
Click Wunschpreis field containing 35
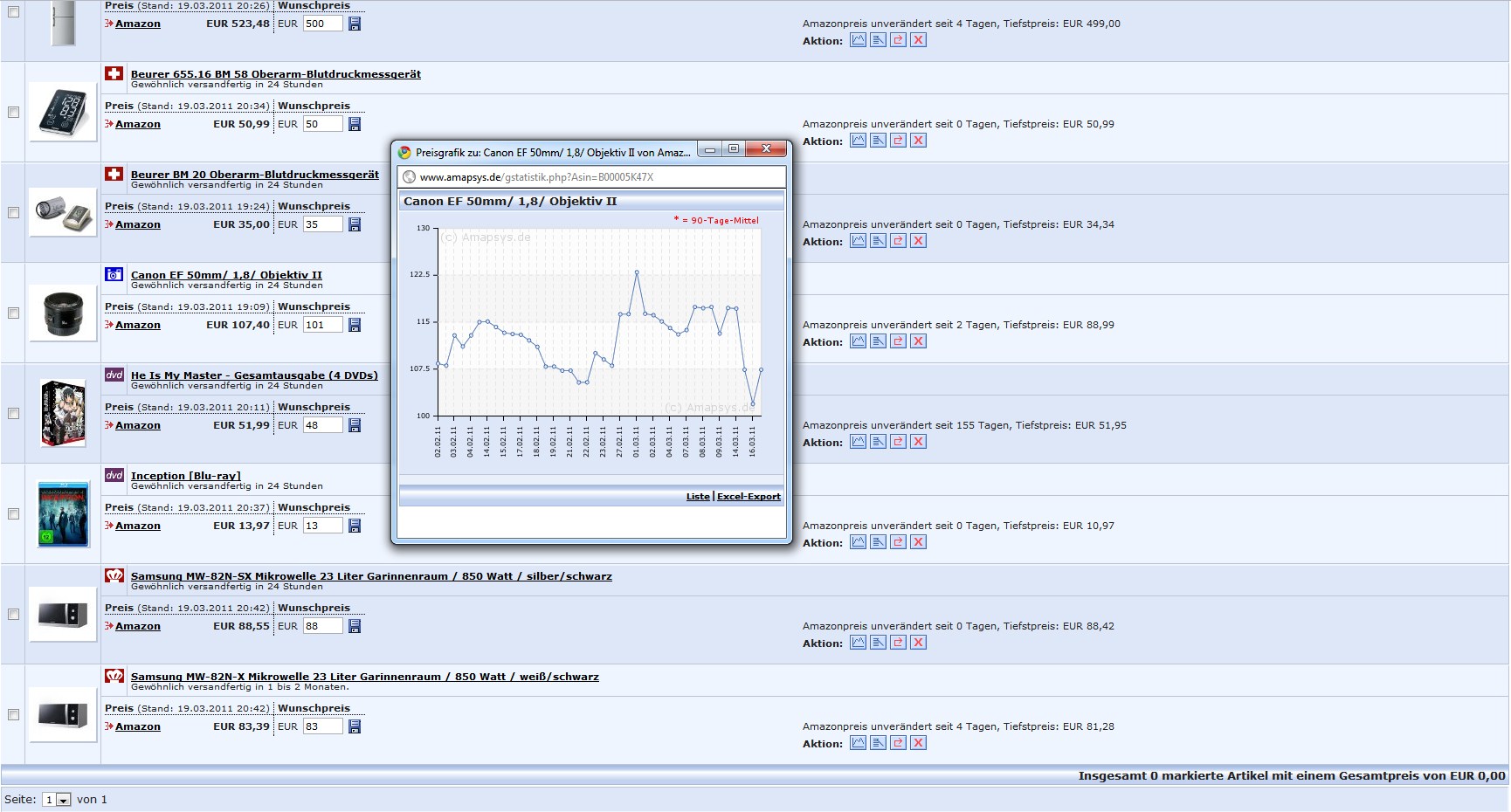click(x=322, y=224)
